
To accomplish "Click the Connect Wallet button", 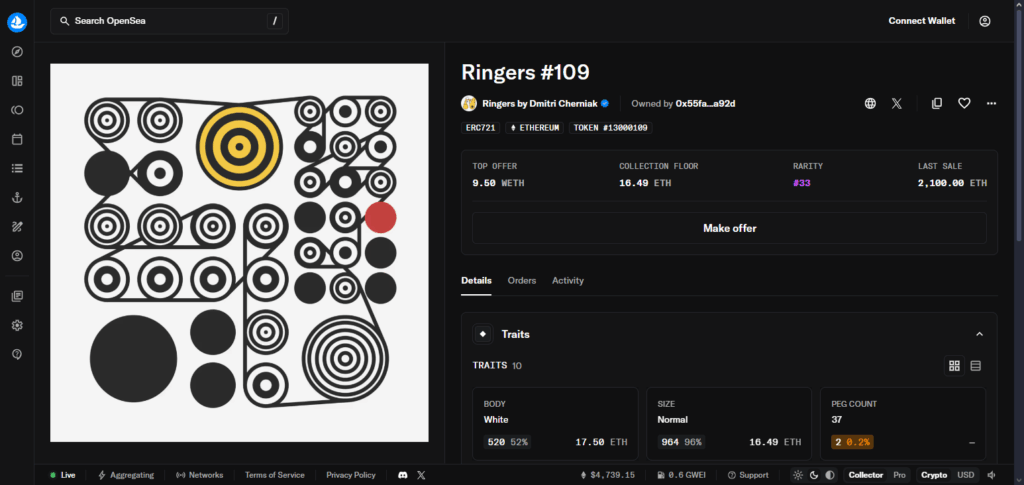I will click(921, 21).
